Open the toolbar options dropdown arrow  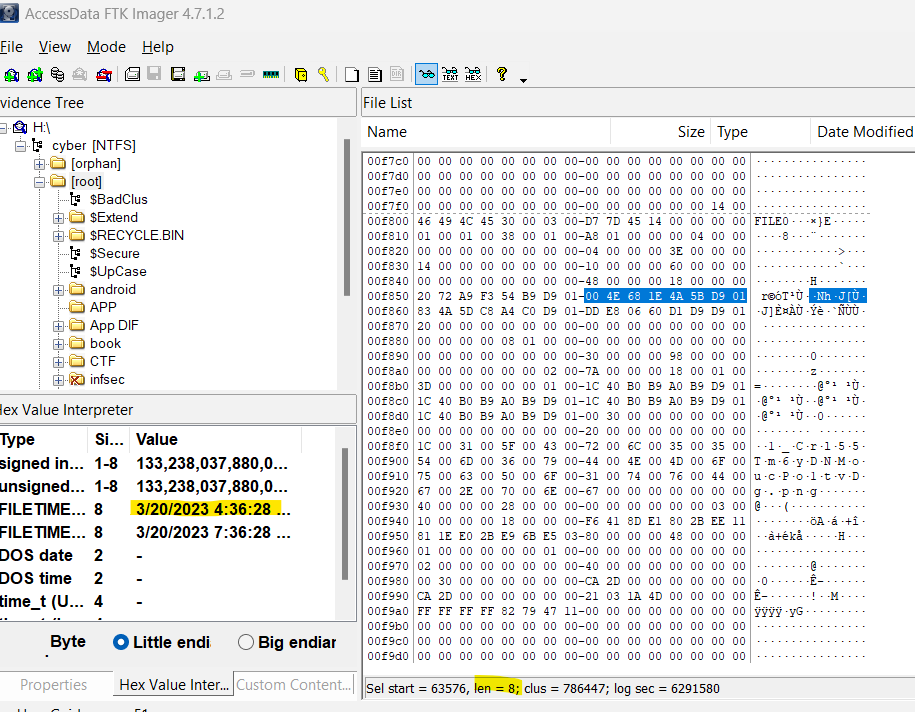[x=523, y=80]
